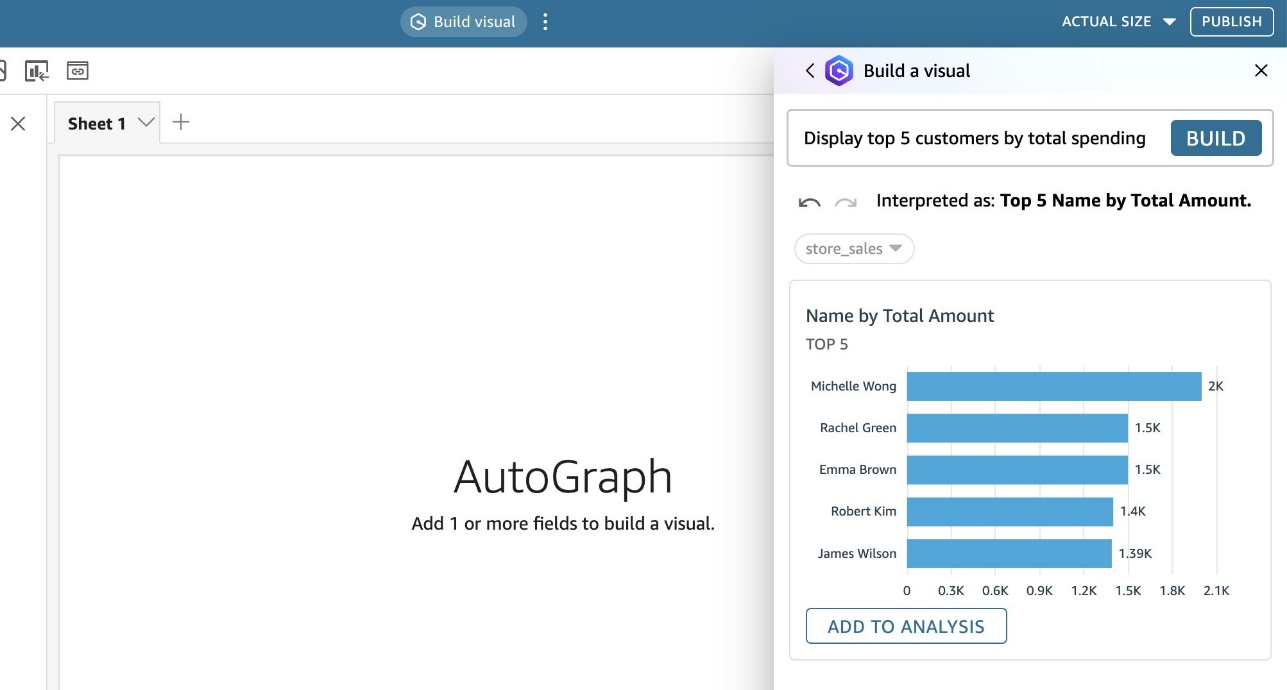The height and width of the screenshot is (690, 1287).
Task: Click the Build visual pill button
Action: (x=464, y=21)
